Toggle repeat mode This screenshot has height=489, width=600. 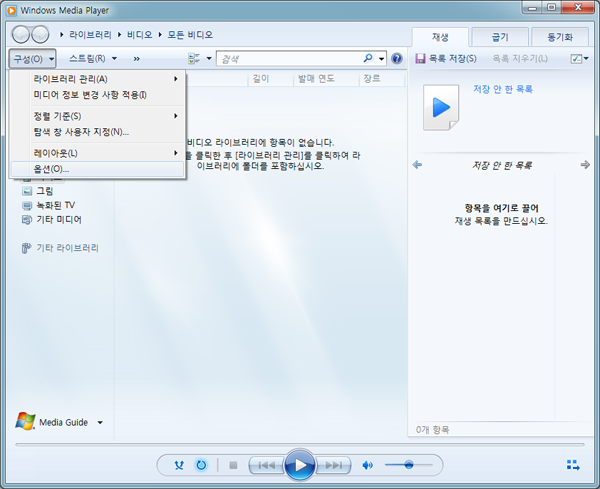pyautogui.click(x=201, y=465)
